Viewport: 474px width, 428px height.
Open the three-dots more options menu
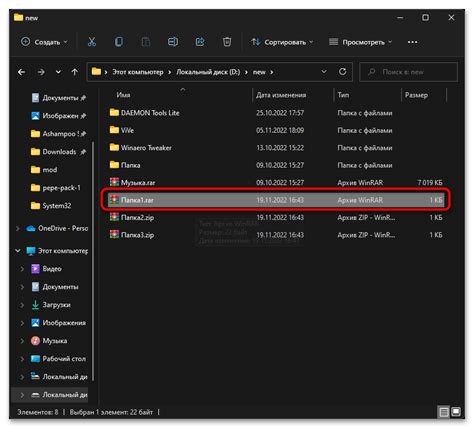click(412, 42)
